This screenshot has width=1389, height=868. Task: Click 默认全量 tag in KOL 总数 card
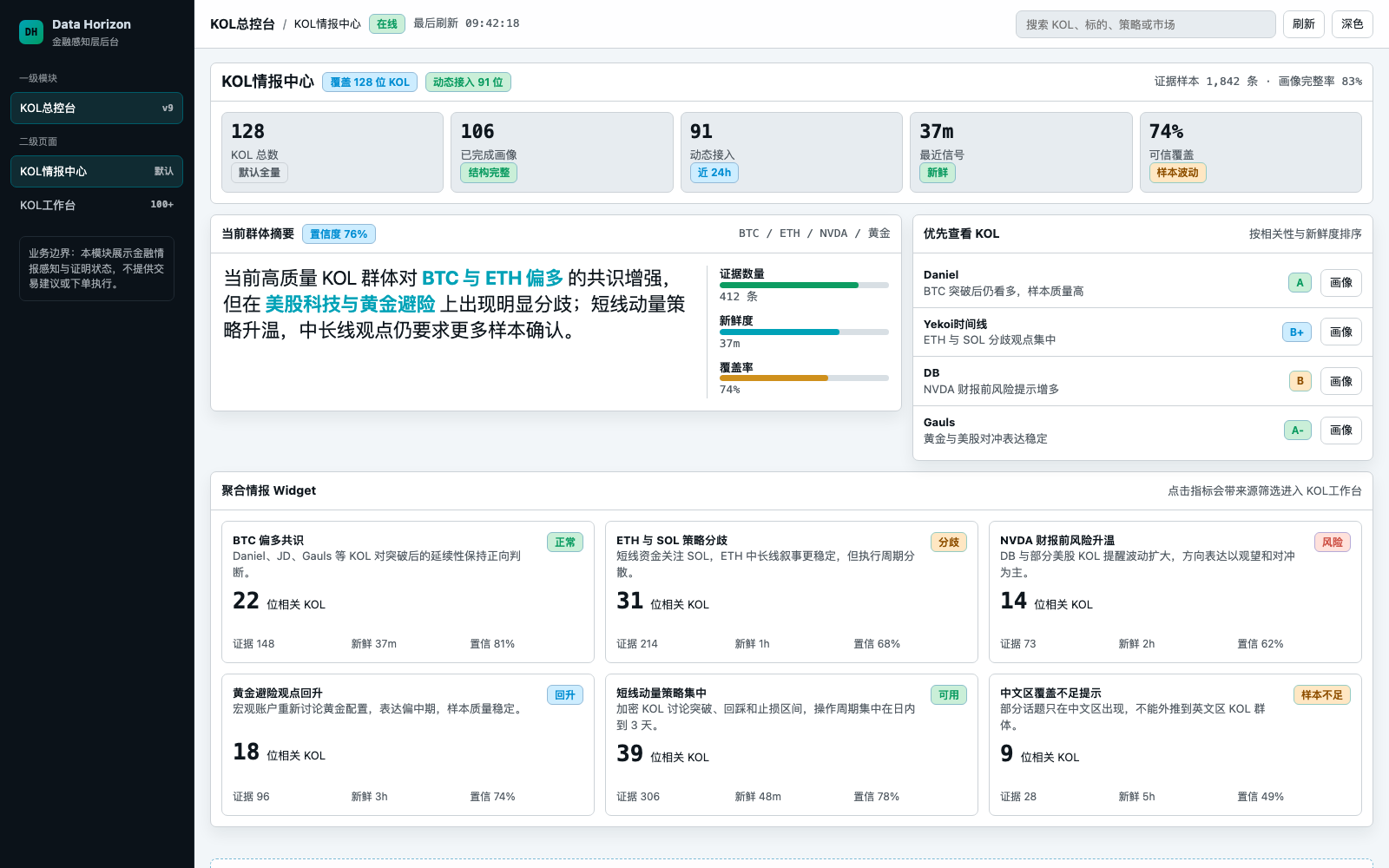click(260, 173)
